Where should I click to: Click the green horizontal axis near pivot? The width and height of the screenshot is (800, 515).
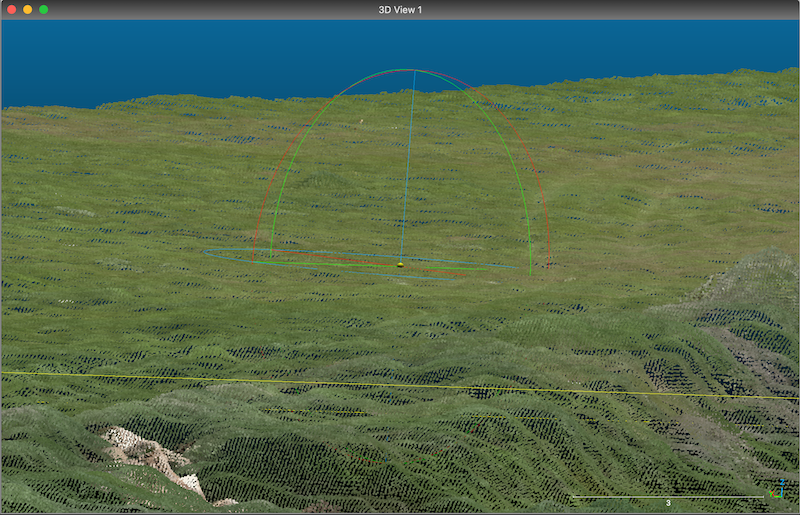[x=450, y=266]
